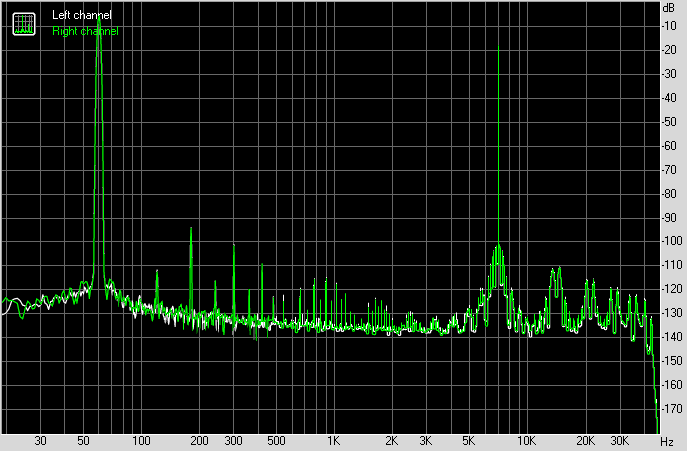Click the 180 Hz harmonic spike
The height and width of the screenshot is (451, 687).
click(x=191, y=270)
